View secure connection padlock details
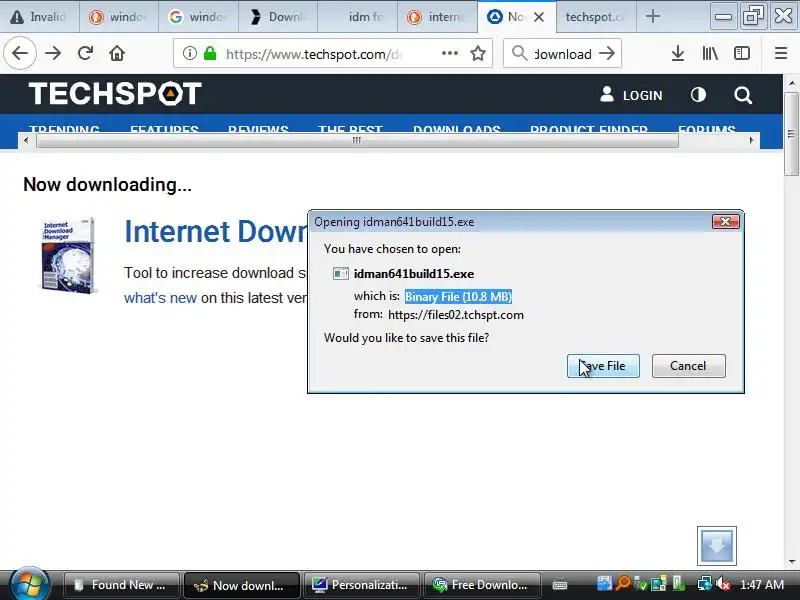The height and width of the screenshot is (600, 800). coord(210,53)
